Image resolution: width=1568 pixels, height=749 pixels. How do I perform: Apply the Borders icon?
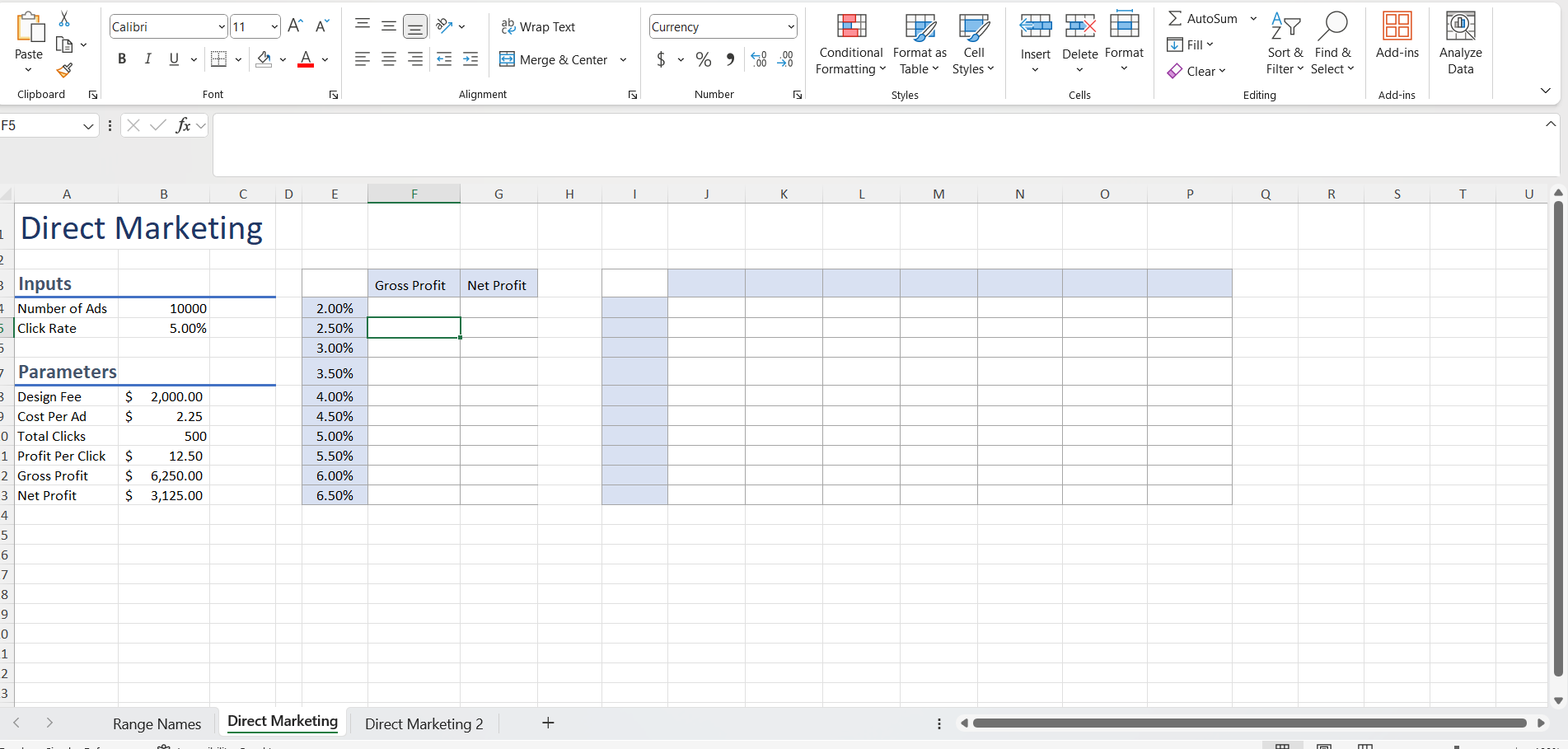218,59
